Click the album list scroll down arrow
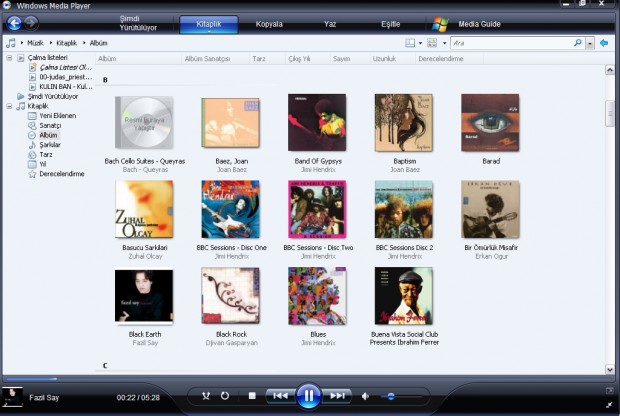The image size is (620, 416). (610, 369)
